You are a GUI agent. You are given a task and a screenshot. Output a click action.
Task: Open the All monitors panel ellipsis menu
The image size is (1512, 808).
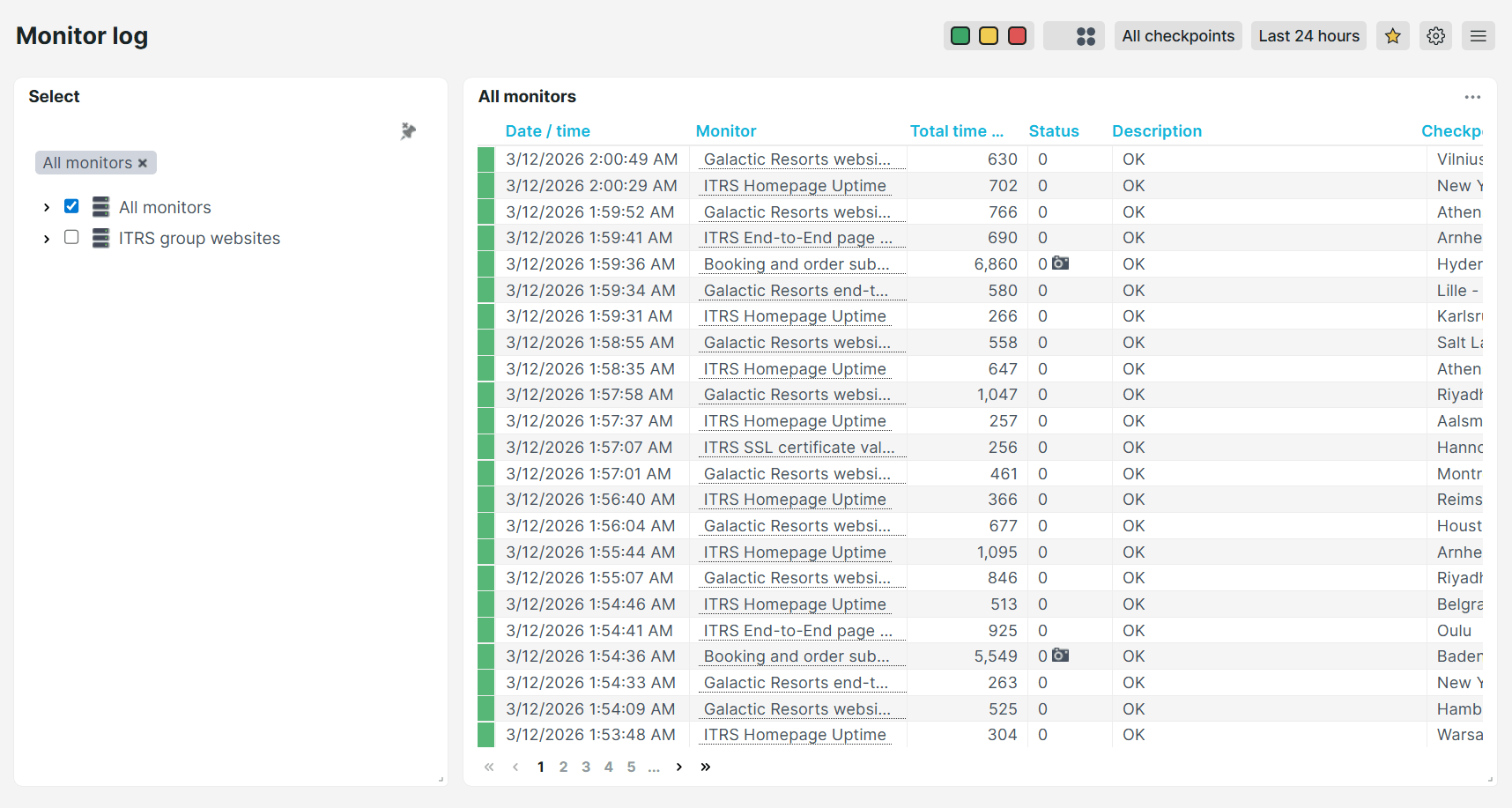point(1472,97)
